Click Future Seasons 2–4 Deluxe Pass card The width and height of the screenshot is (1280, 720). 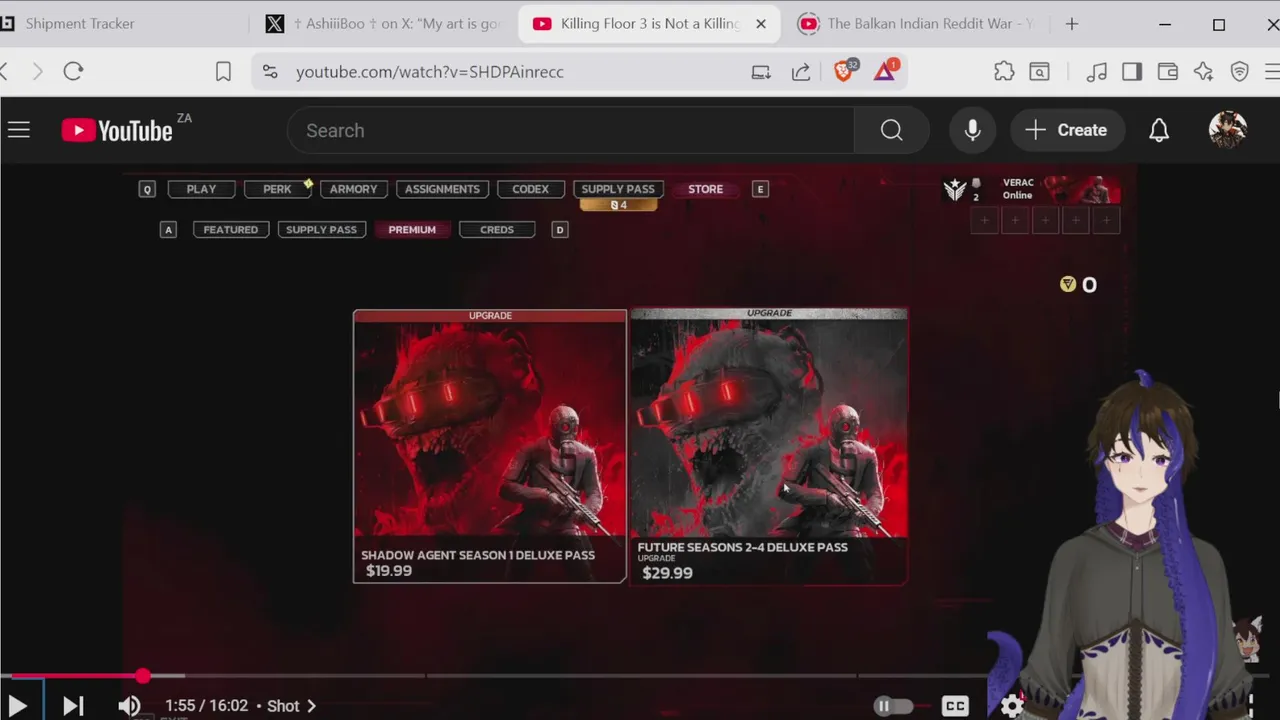pos(769,446)
